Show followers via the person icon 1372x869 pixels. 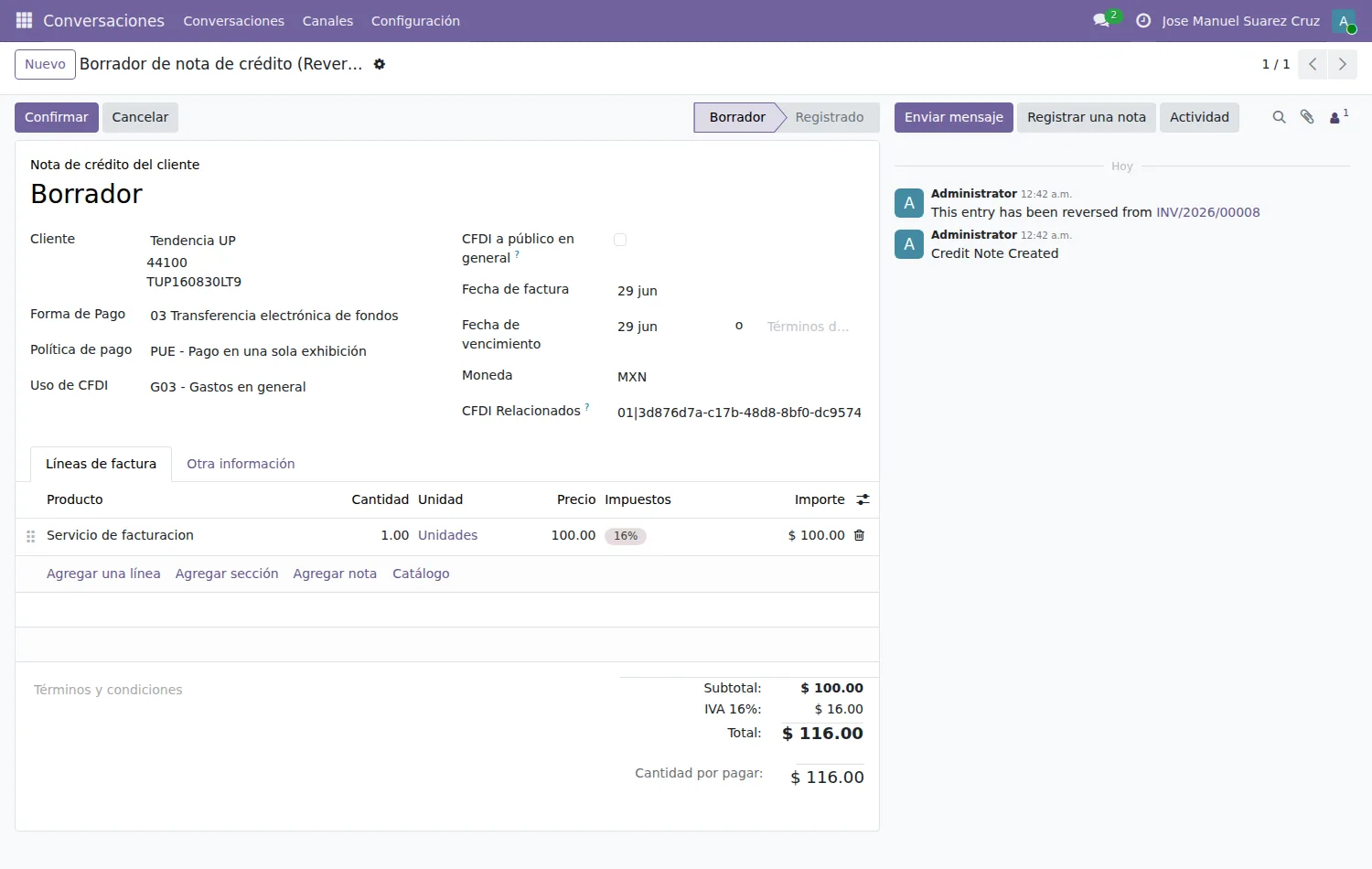(x=1338, y=117)
